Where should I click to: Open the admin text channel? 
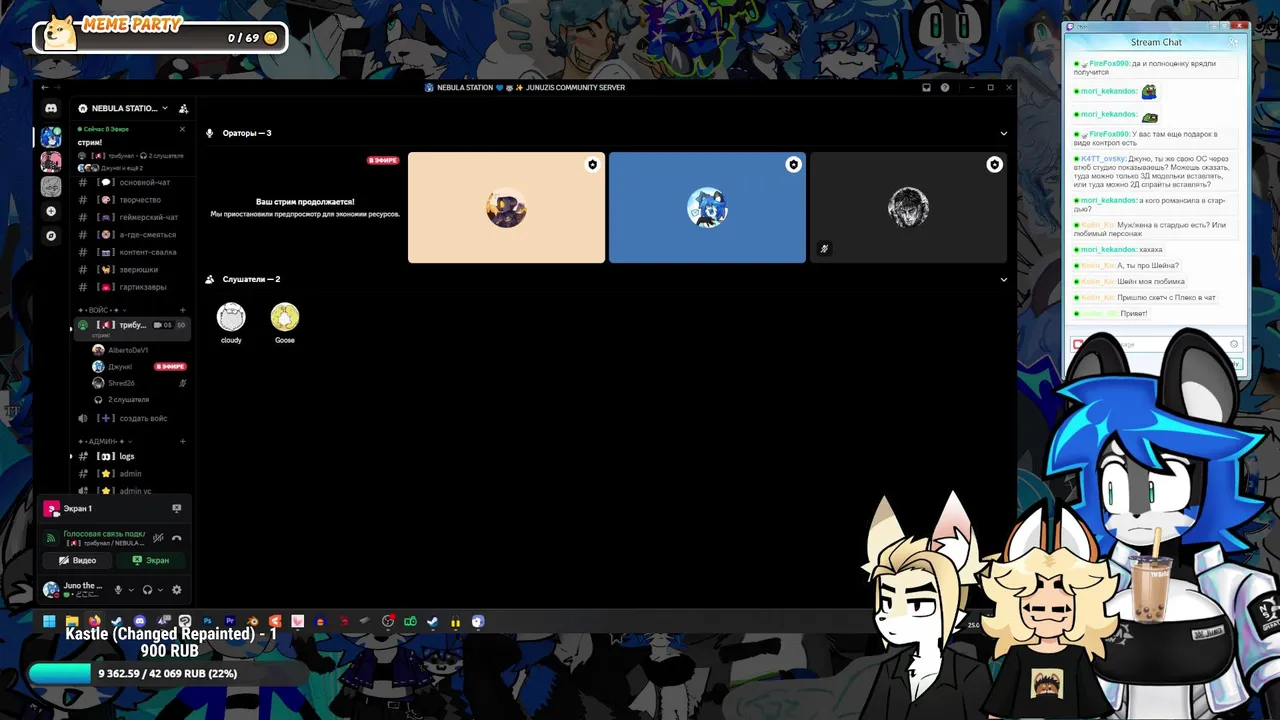pos(132,474)
